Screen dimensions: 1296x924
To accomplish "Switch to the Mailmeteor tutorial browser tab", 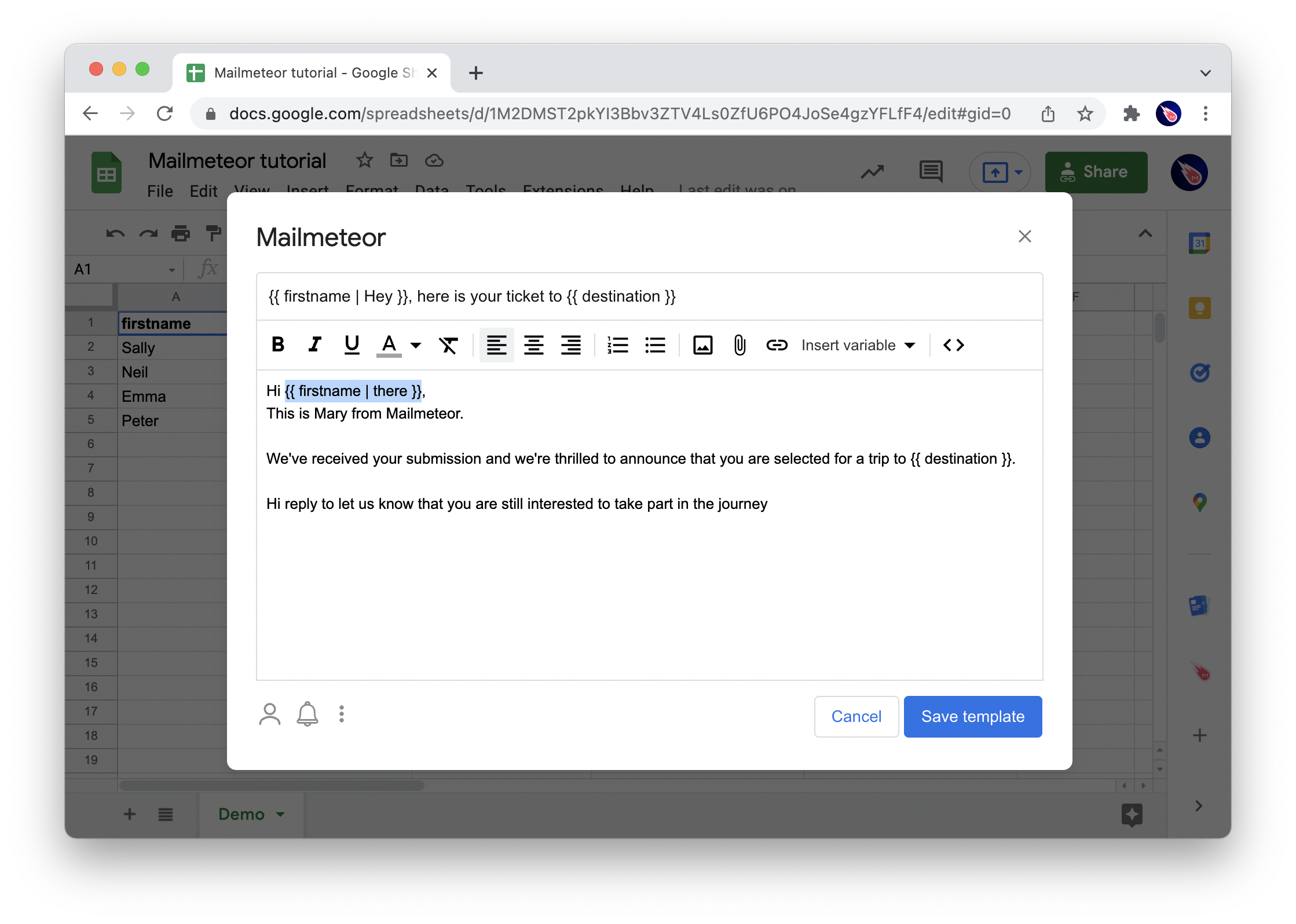I will pyautogui.click(x=307, y=73).
